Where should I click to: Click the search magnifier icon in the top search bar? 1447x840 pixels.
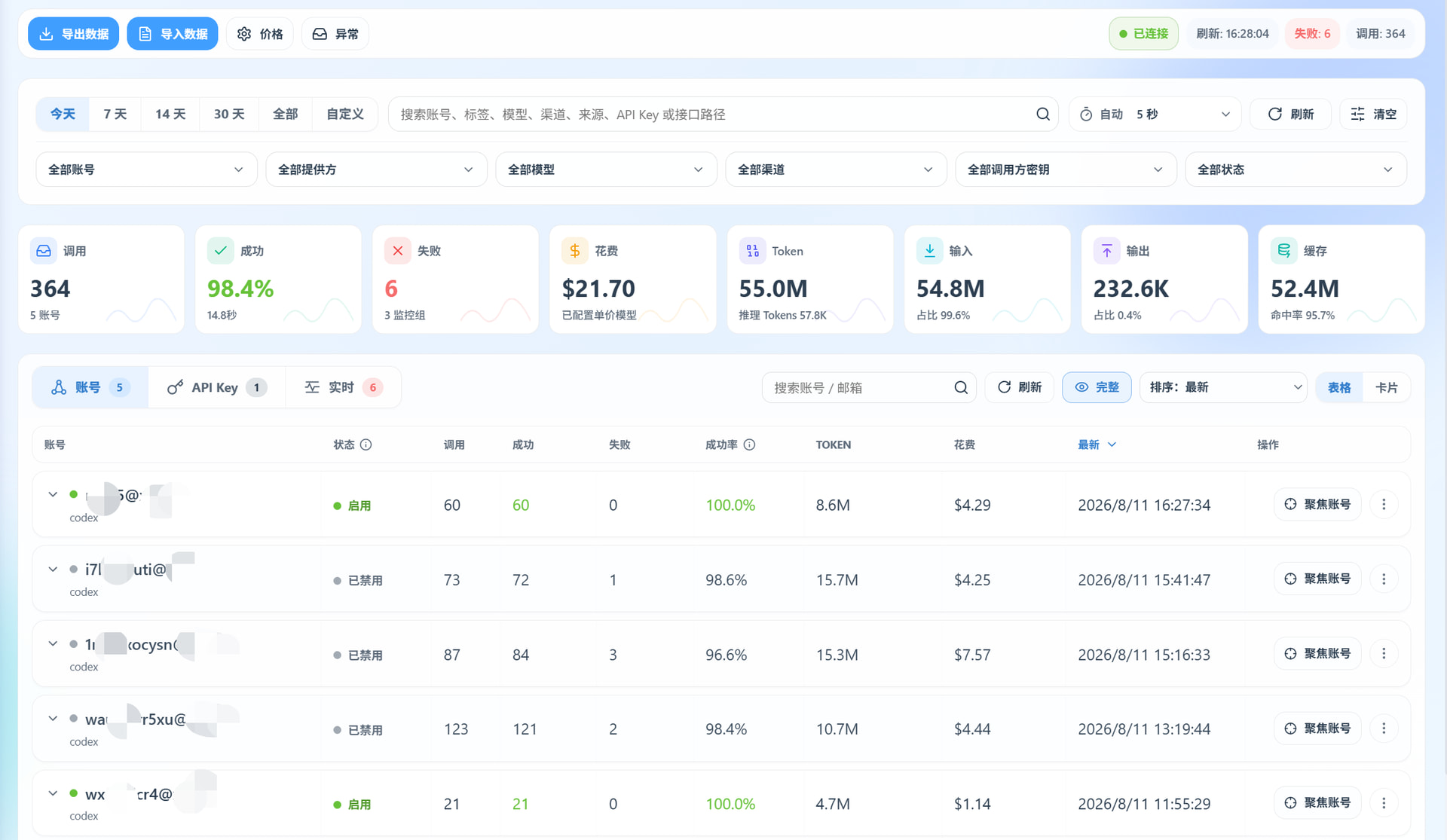pos(1043,114)
